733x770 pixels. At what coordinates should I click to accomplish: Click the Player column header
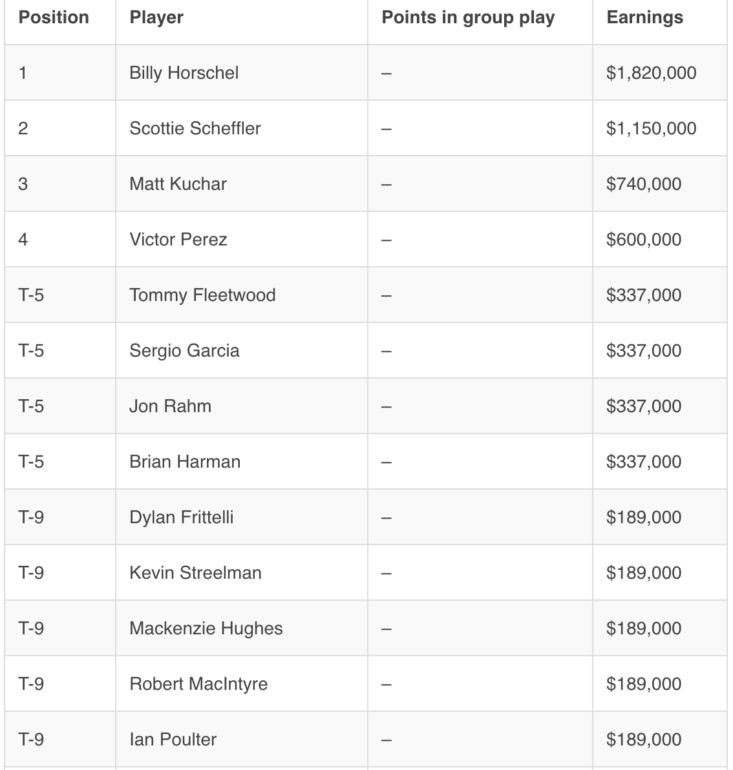(156, 18)
